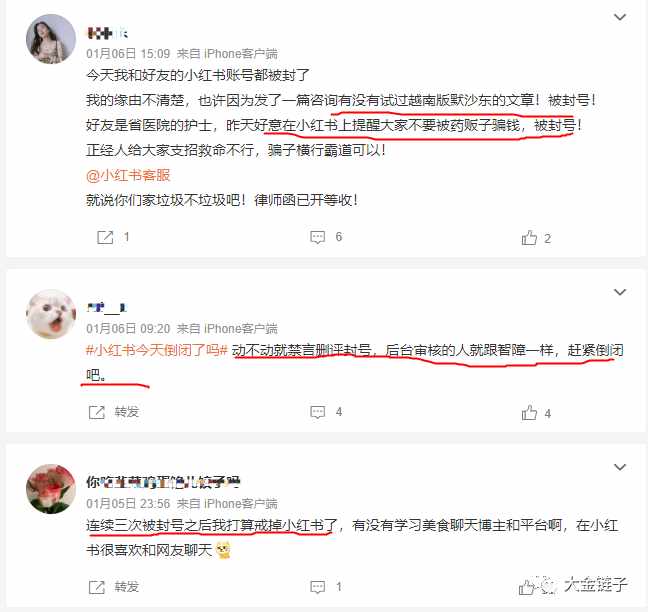Click repost icon on 09:20 post

[x=97, y=412]
